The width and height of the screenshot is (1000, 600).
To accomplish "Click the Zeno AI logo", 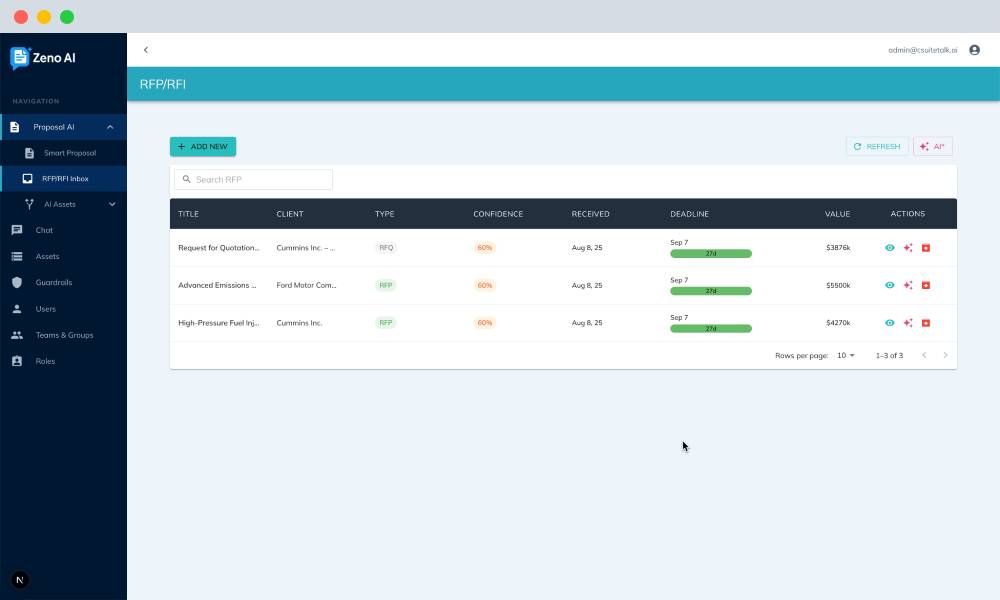I will click(x=43, y=57).
